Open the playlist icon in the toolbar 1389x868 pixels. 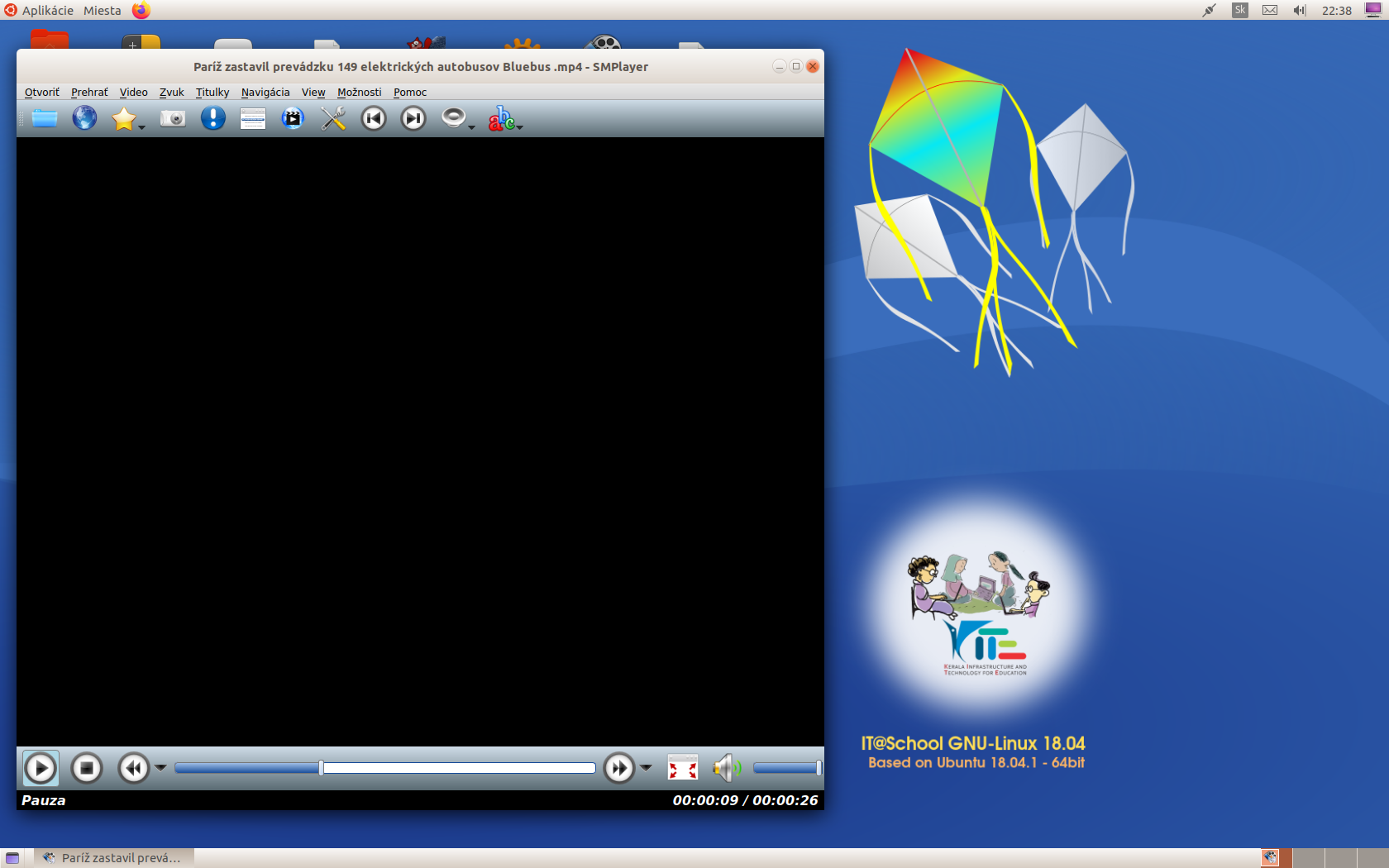coord(253,118)
